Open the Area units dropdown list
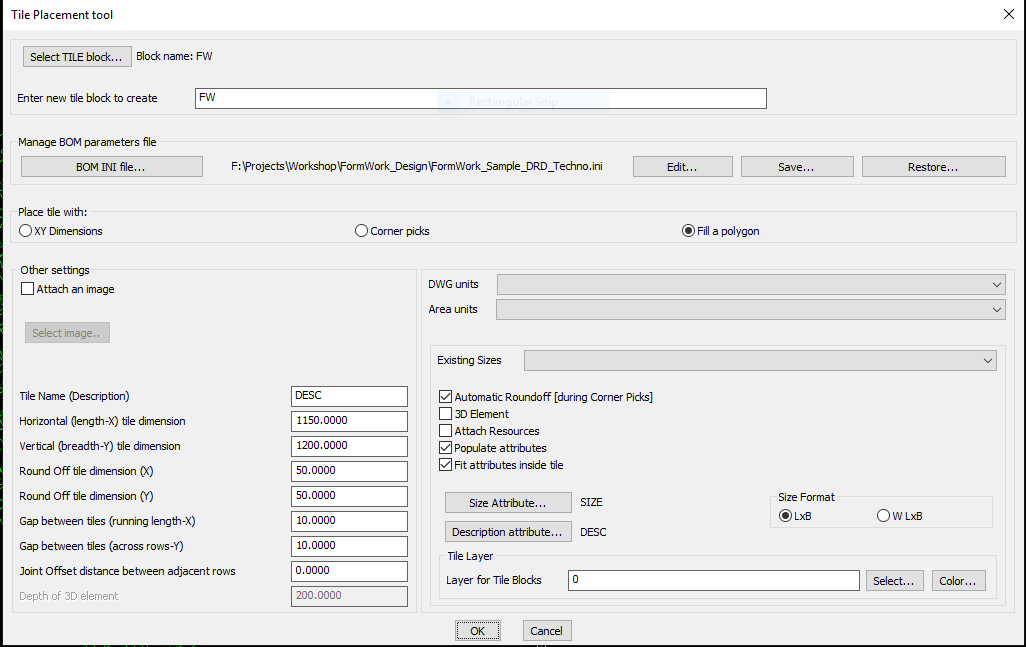Screen dimensions: 1026x647 click(x=750, y=310)
